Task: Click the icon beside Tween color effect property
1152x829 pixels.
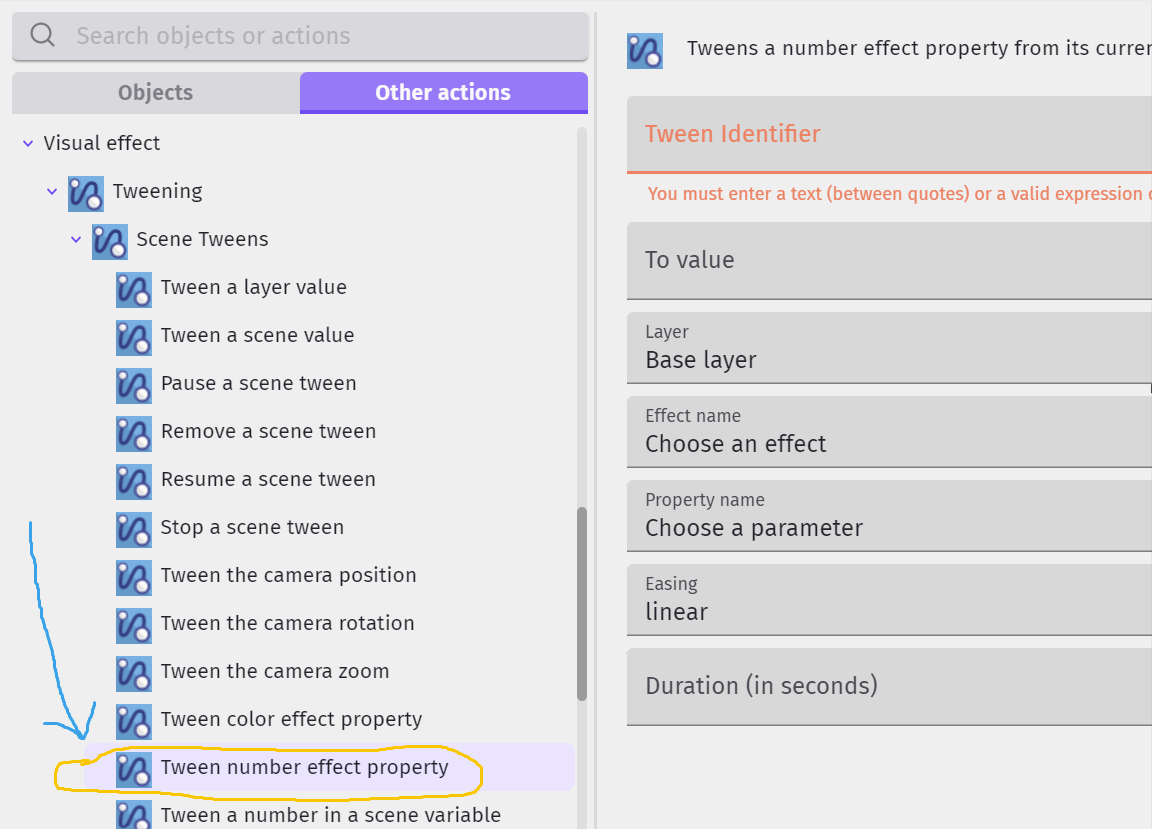Action: [134, 721]
